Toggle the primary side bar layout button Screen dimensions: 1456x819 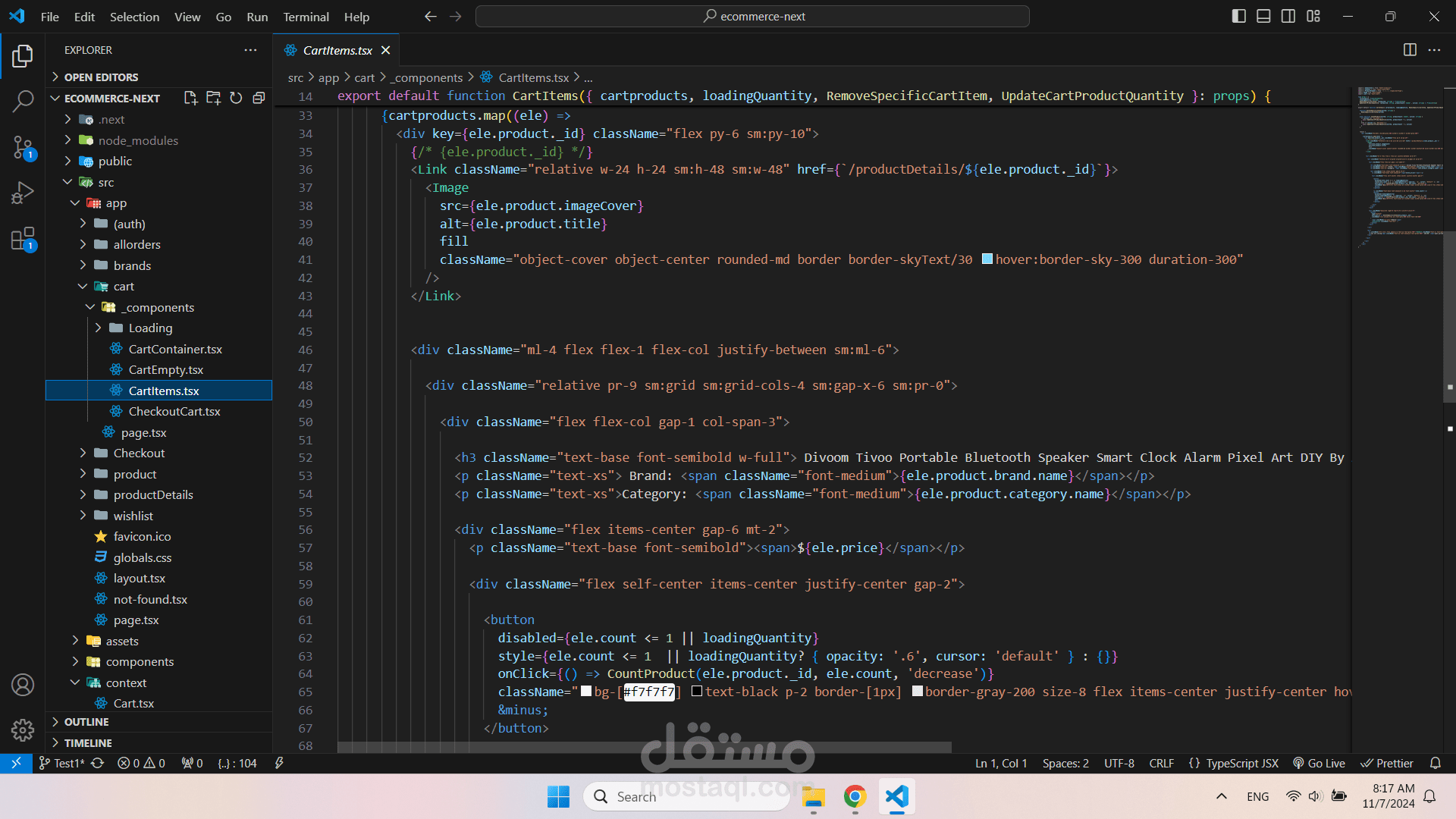tap(1239, 16)
